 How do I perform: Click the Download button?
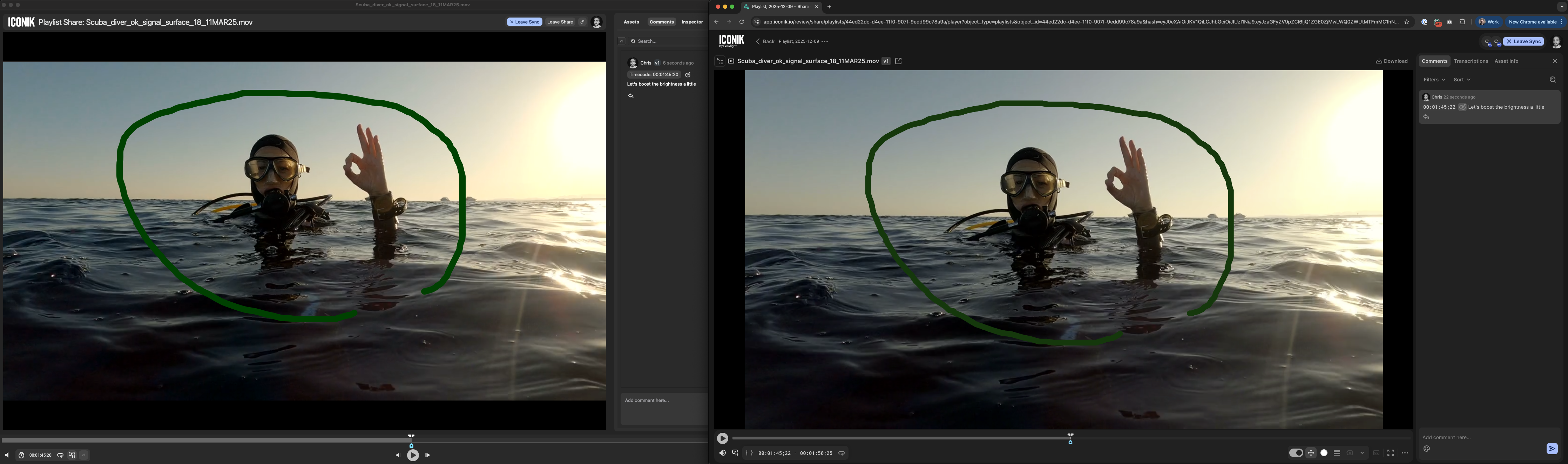(1392, 61)
